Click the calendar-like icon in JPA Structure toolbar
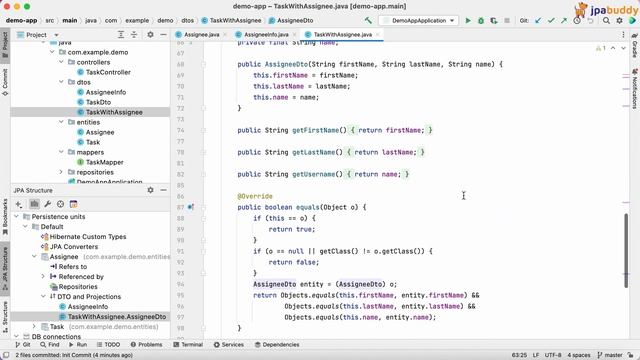Screen dimensions: 640x360 click(x=73, y=204)
